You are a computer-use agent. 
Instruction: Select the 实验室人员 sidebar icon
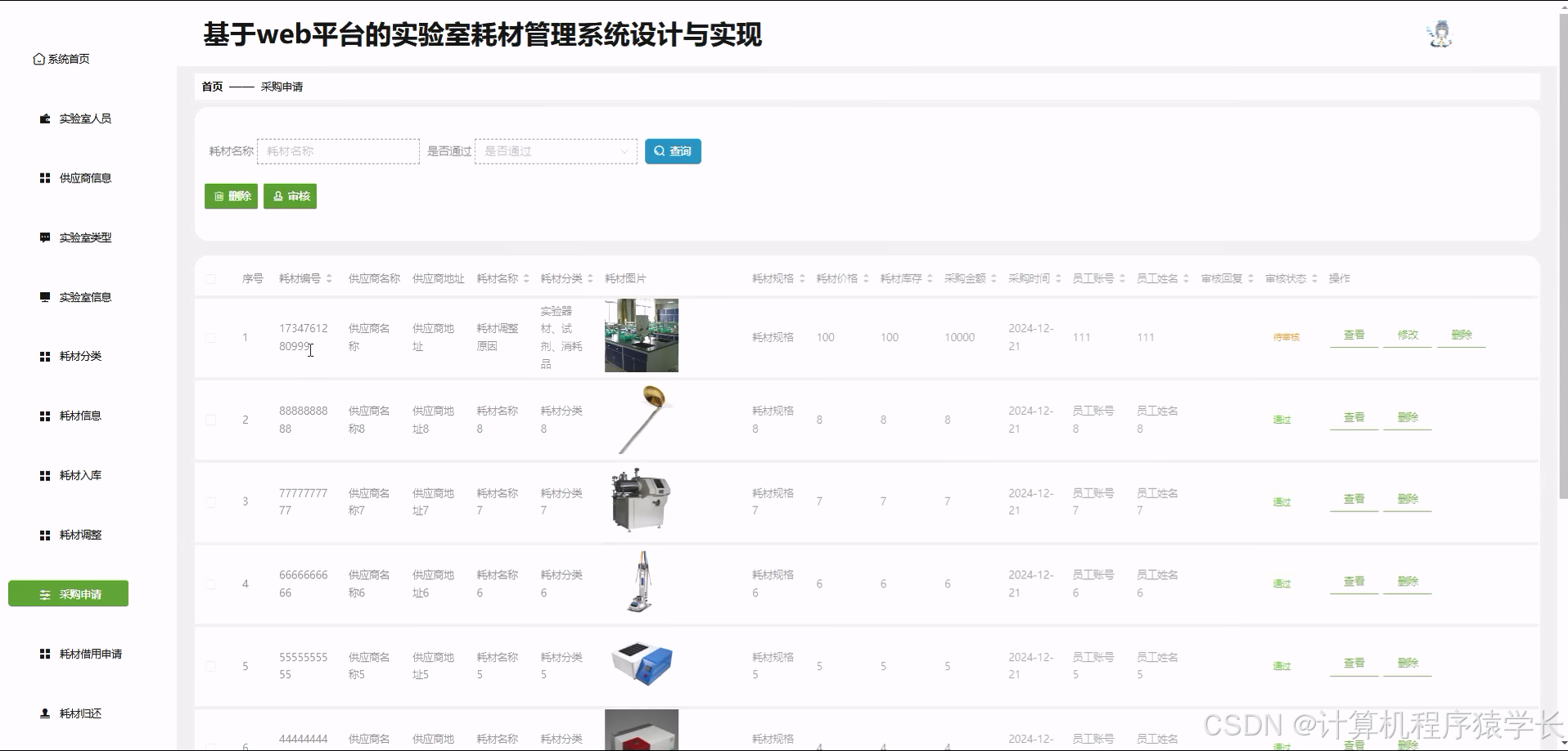(44, 118)
